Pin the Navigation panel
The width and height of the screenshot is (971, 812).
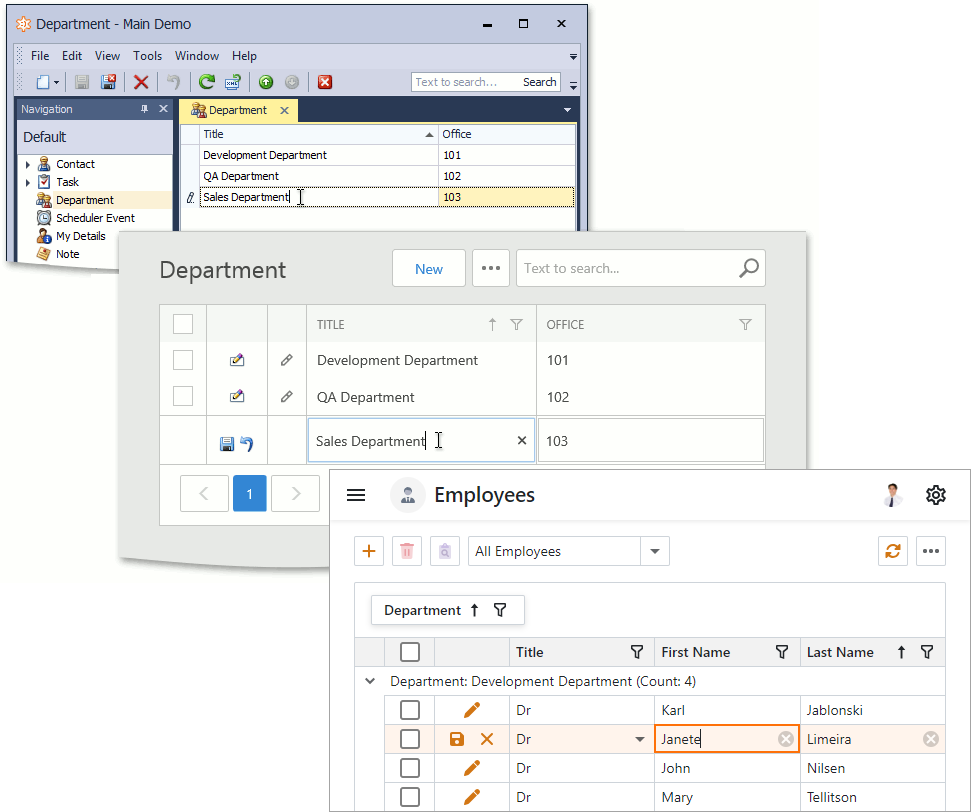tap(144, 109)
